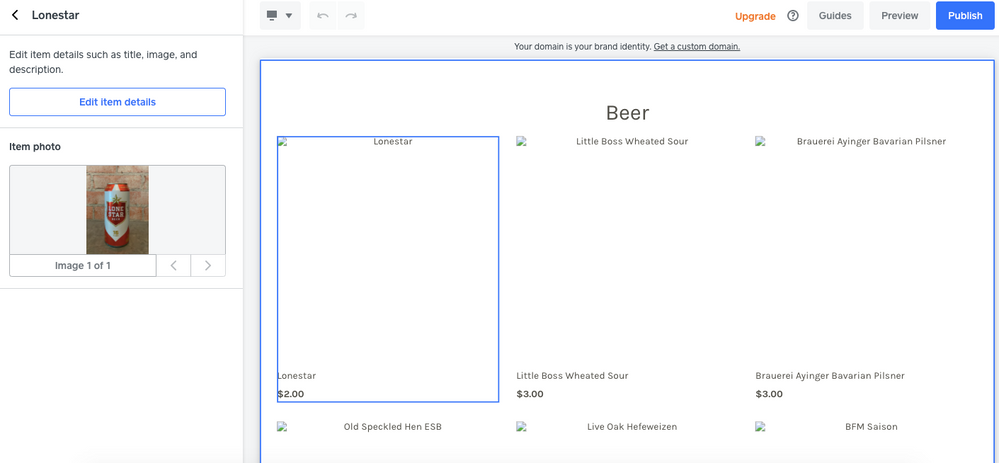999x463 pixels.
Task: Go to previous item photo
Action: [173, 266]
